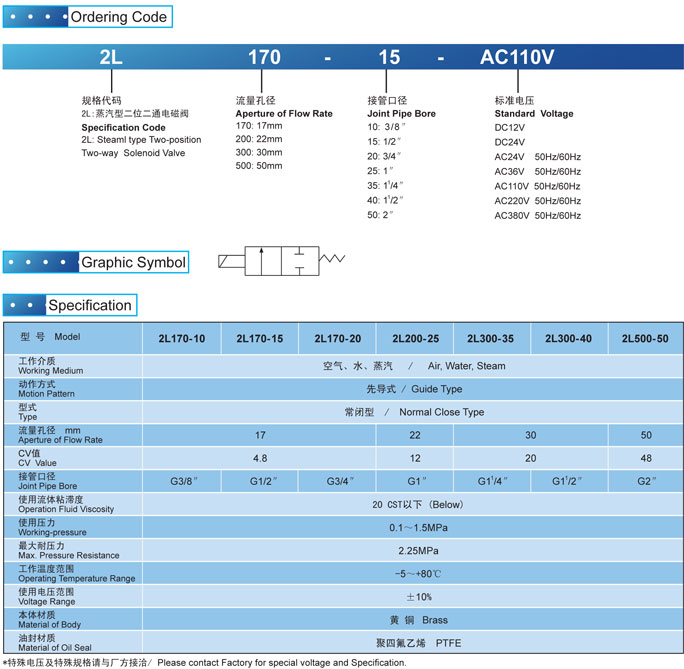Click the '22' aperture value in the table
This screenshot has width=684, height=669.
(415, 435)
